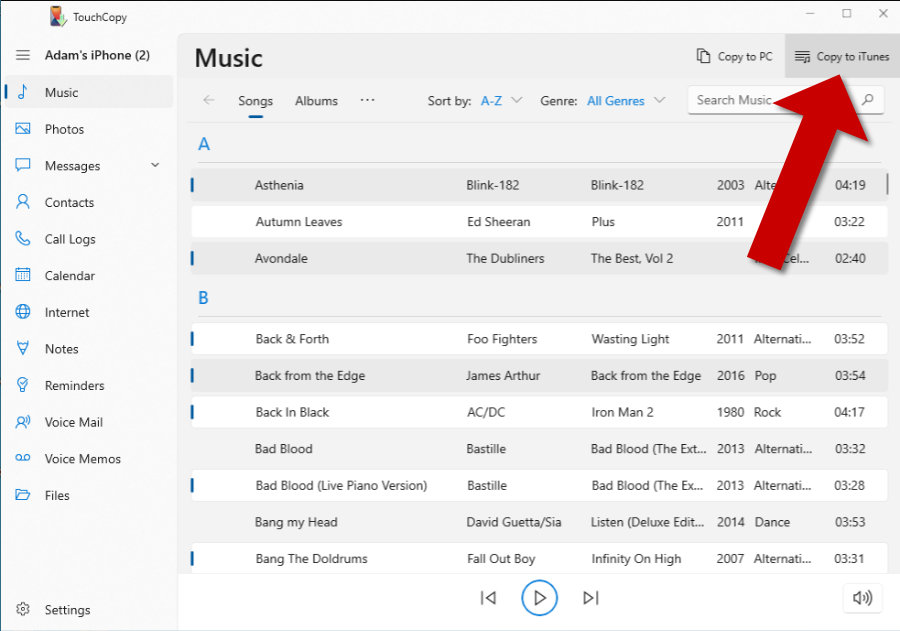The image size is (900, 631).
Task: Click The Dubliners artist cell
Action: (505, 258)
